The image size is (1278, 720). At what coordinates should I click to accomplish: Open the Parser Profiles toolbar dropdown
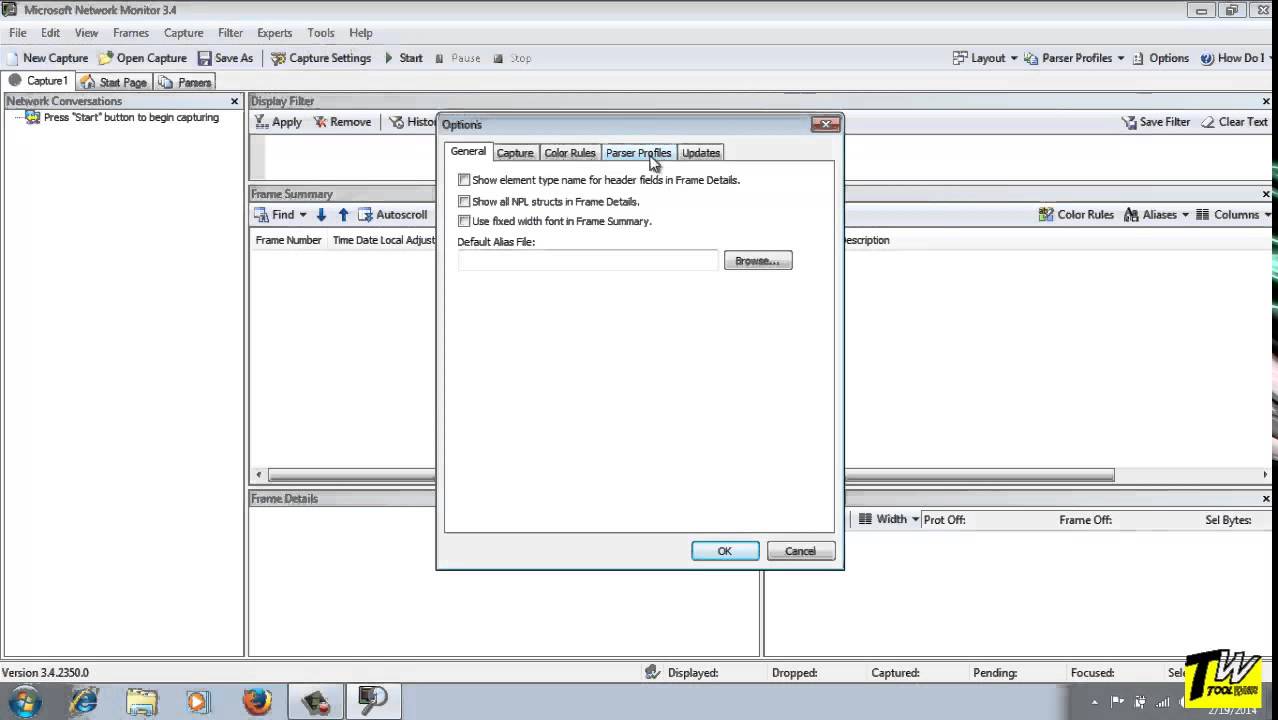[1074, 58]
